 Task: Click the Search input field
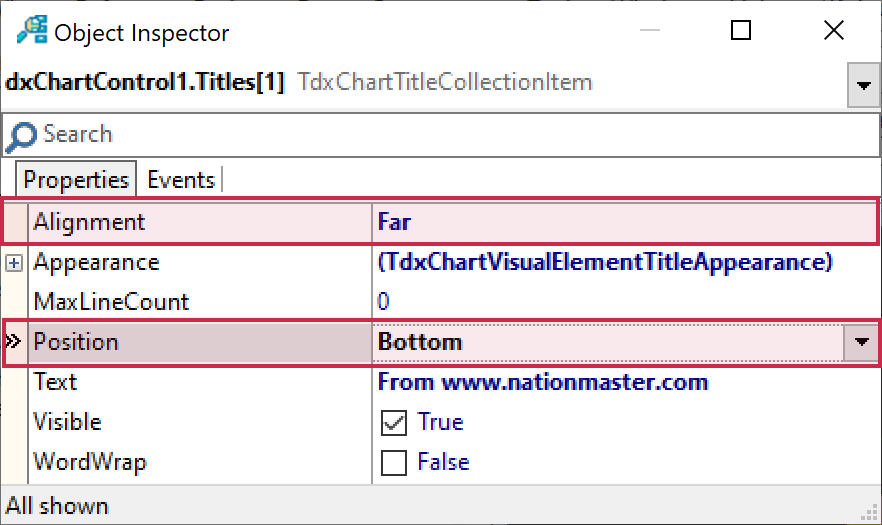pyautogui.click(x=440, y=134)
